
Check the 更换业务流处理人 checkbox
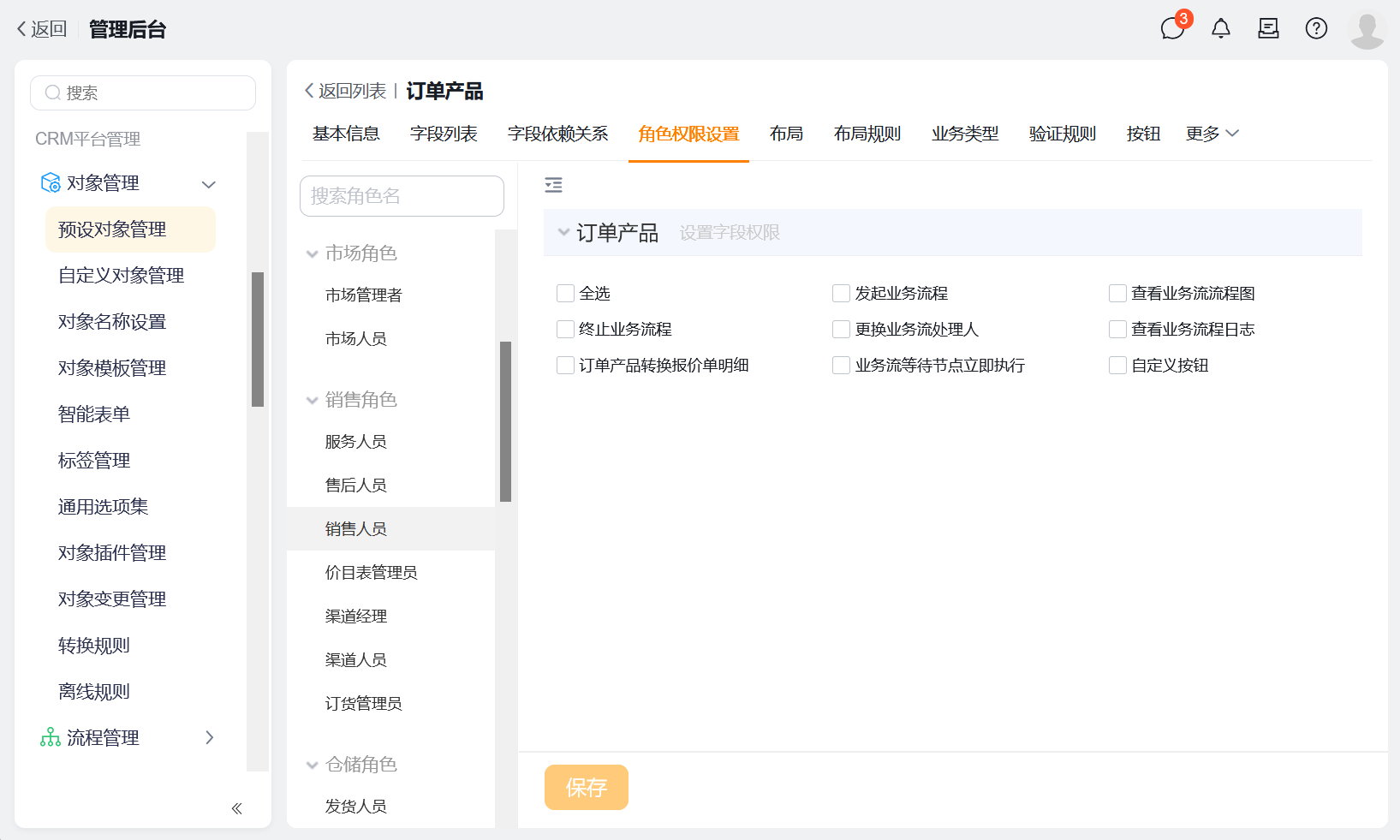[841, 330]
